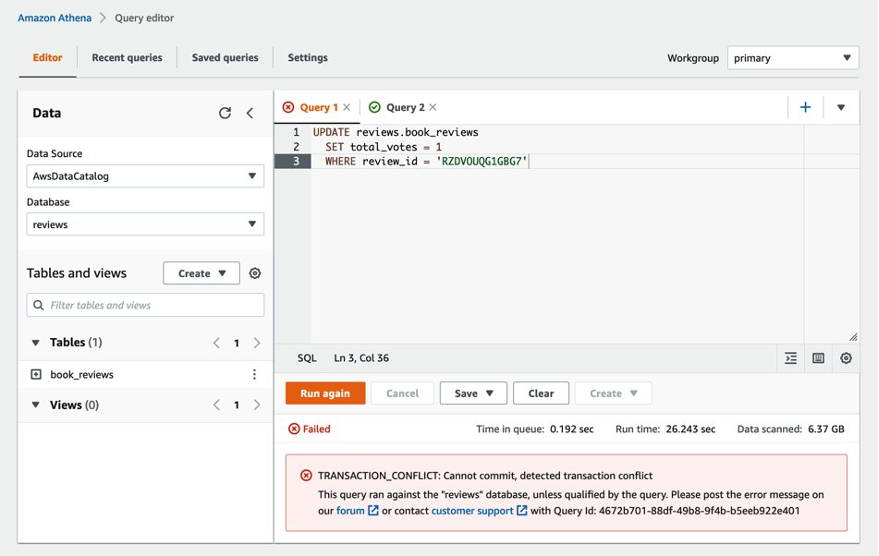Refresh the Data panel
The width and height of the screenshot is (879, 556).
(x=225, y=113)
